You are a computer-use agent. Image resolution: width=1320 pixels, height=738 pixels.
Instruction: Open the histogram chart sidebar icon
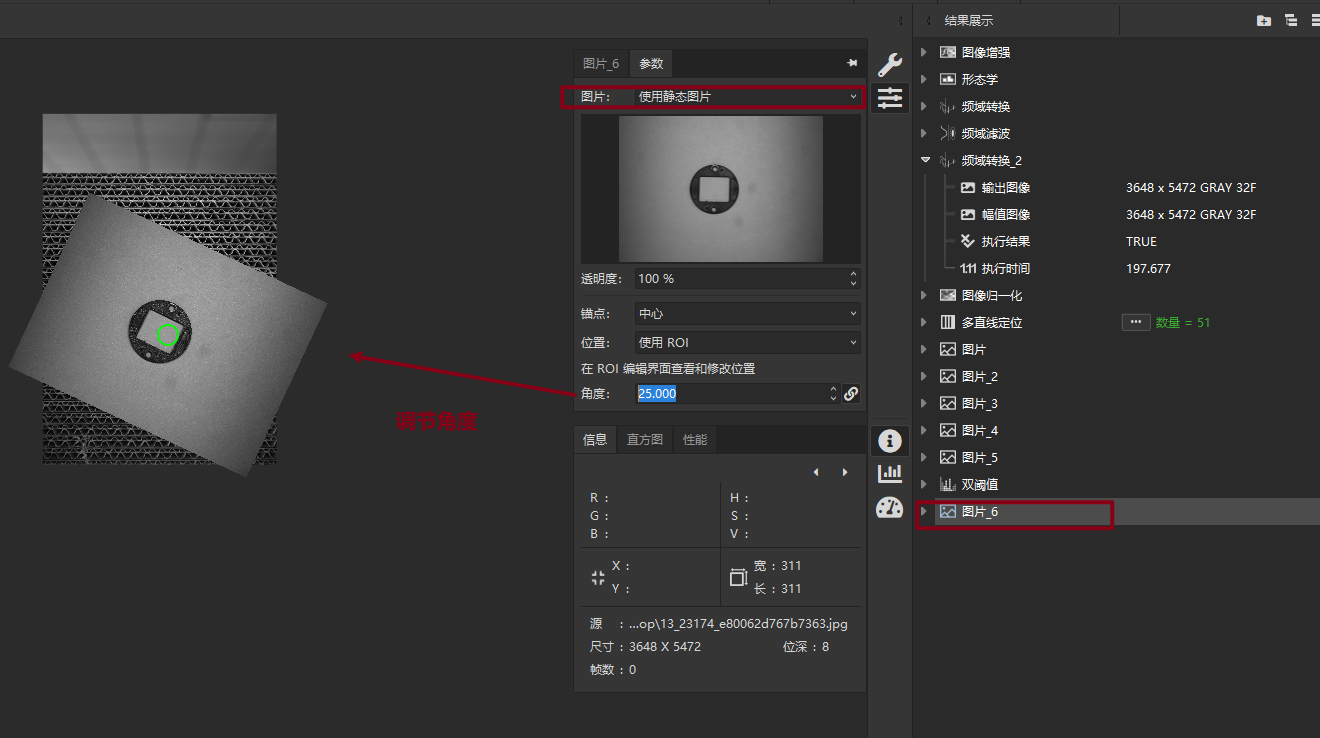pos(889,473)
